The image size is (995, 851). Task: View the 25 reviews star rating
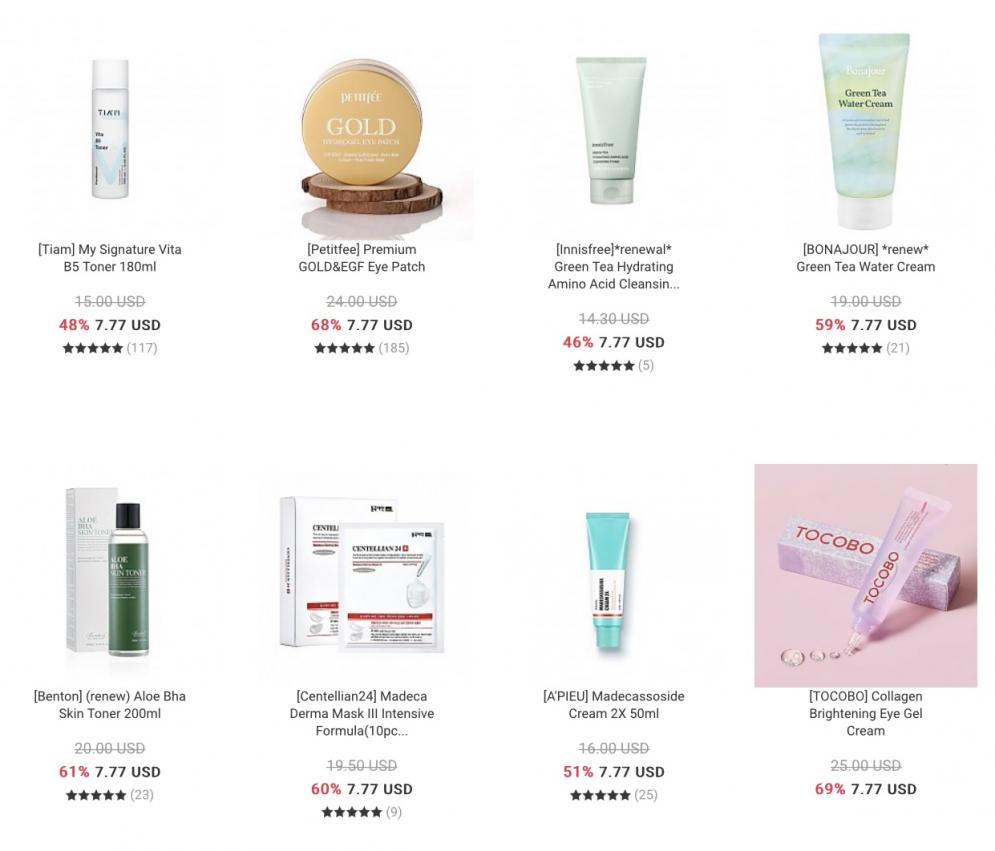click(x=614, y=795)
